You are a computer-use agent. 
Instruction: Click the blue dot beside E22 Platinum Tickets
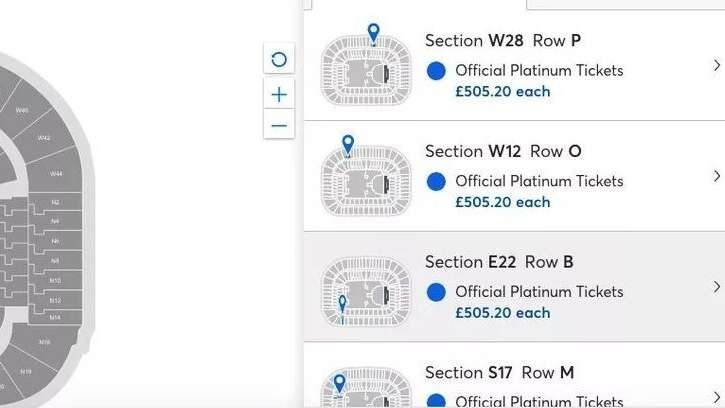tap(436, 292)
